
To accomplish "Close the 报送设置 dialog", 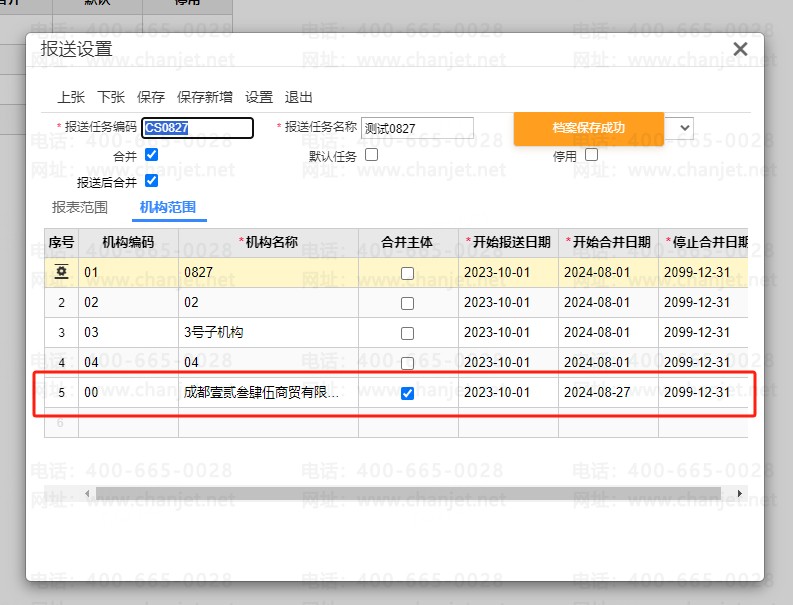I will coord(740,49).
